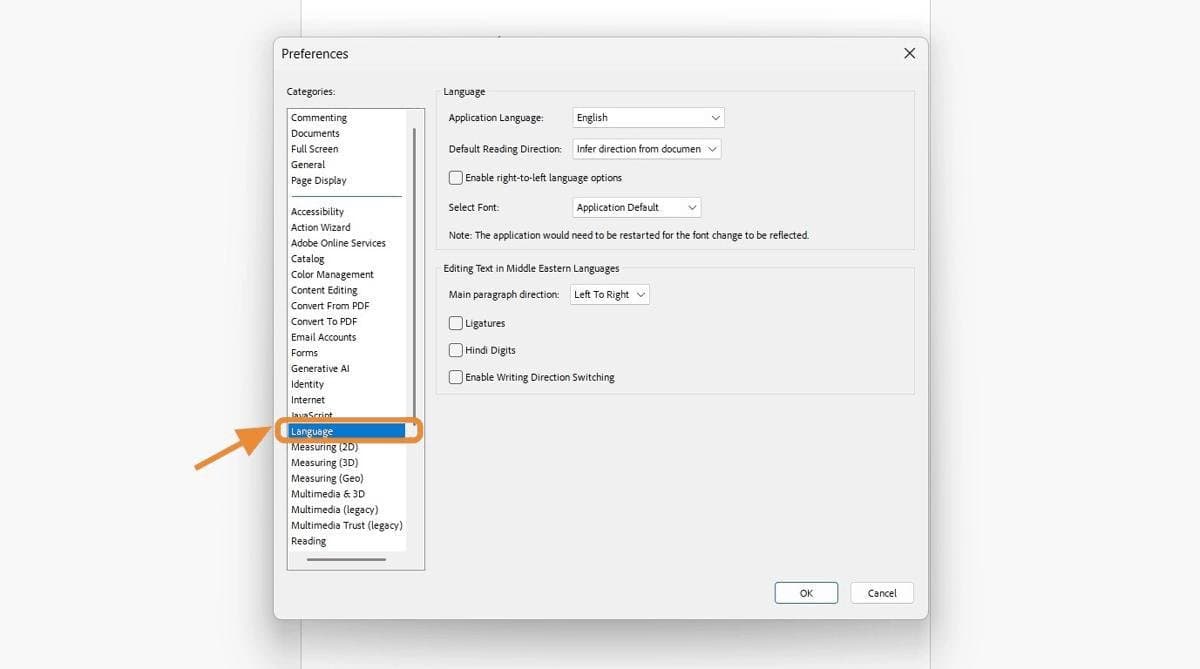Open the Internet preferences

(x=308, y=399)
